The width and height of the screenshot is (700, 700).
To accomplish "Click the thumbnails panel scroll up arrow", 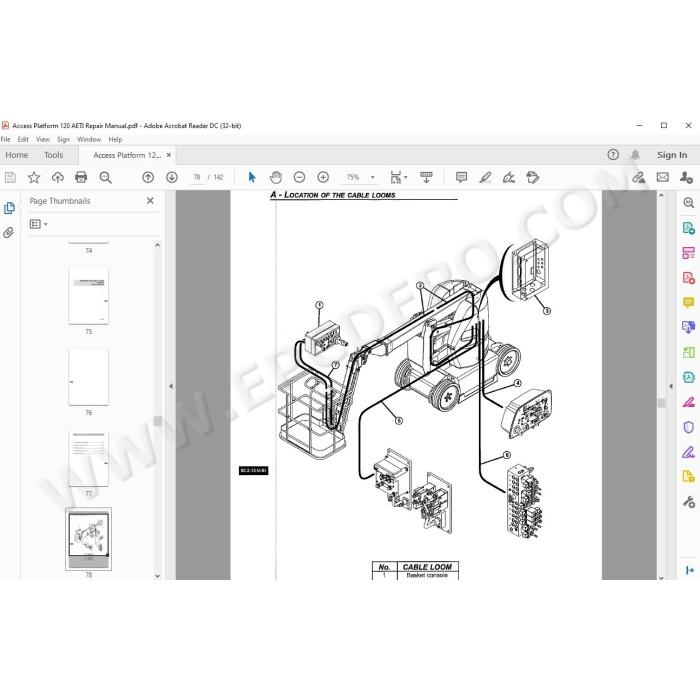I will [157, 245].
